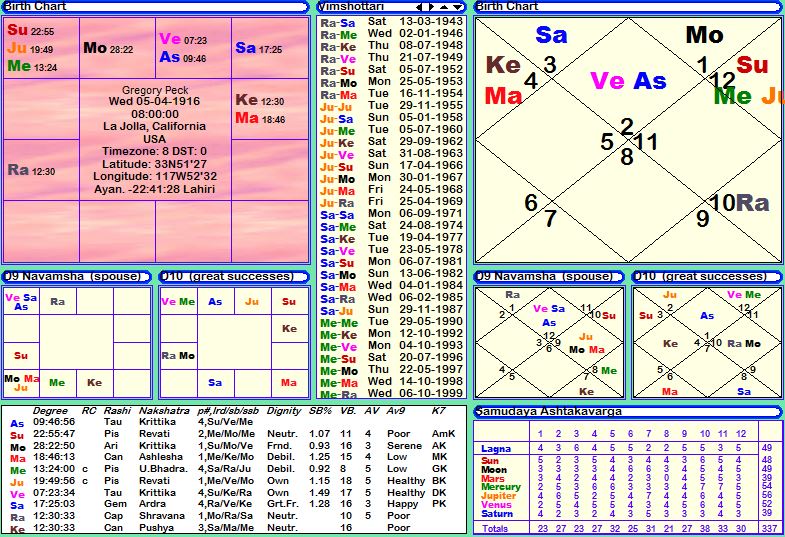785x537 pixels.
Task: Click Ra 12:30 in the pink birth chart
Action: 31,170
